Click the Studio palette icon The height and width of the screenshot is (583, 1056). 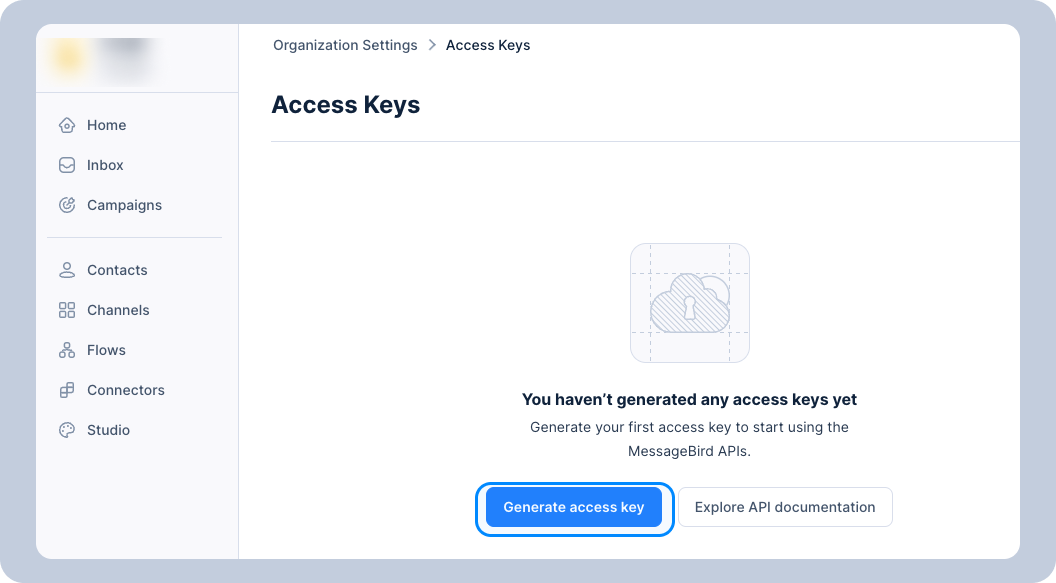(x=67, y=430)
